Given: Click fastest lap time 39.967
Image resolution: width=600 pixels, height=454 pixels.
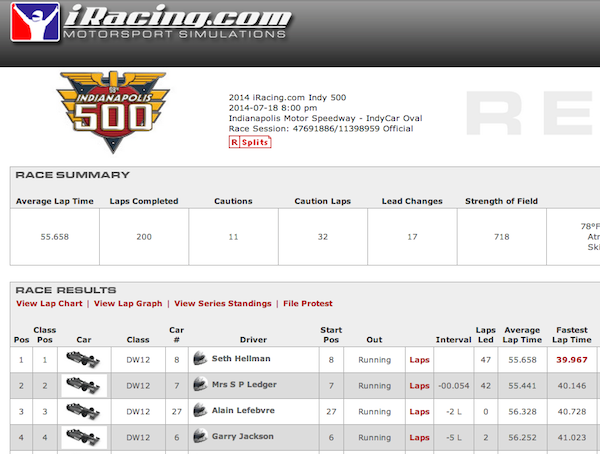Looking at the screenshot, I should [572, 360].
